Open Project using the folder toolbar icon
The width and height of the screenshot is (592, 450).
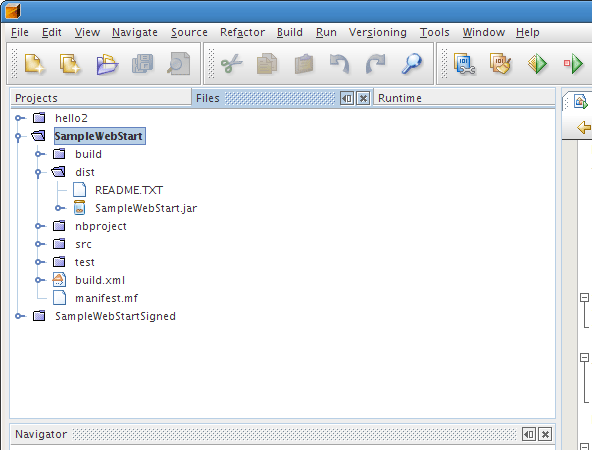coord(107,64)
